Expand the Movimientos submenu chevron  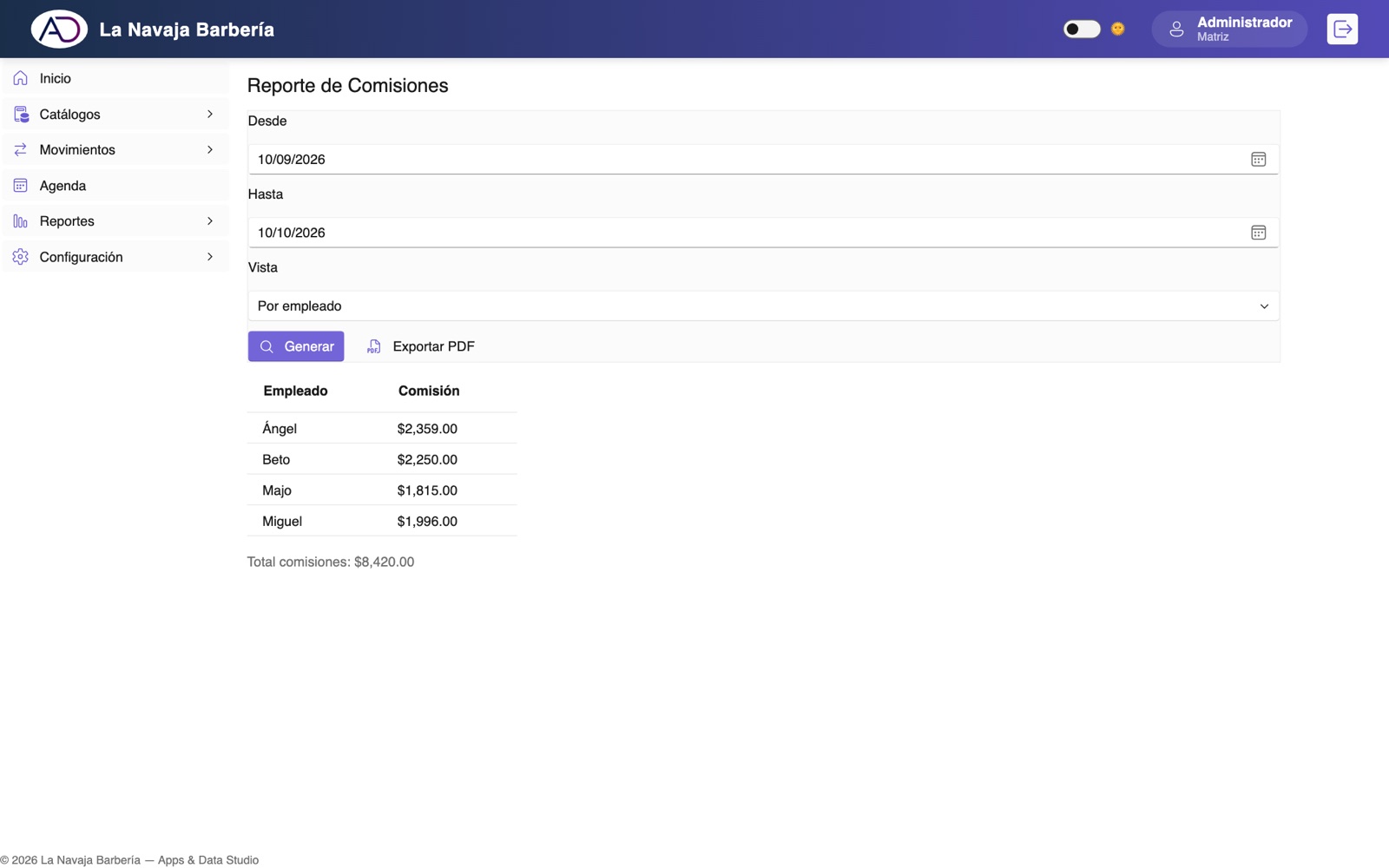(x=210, y=150)
